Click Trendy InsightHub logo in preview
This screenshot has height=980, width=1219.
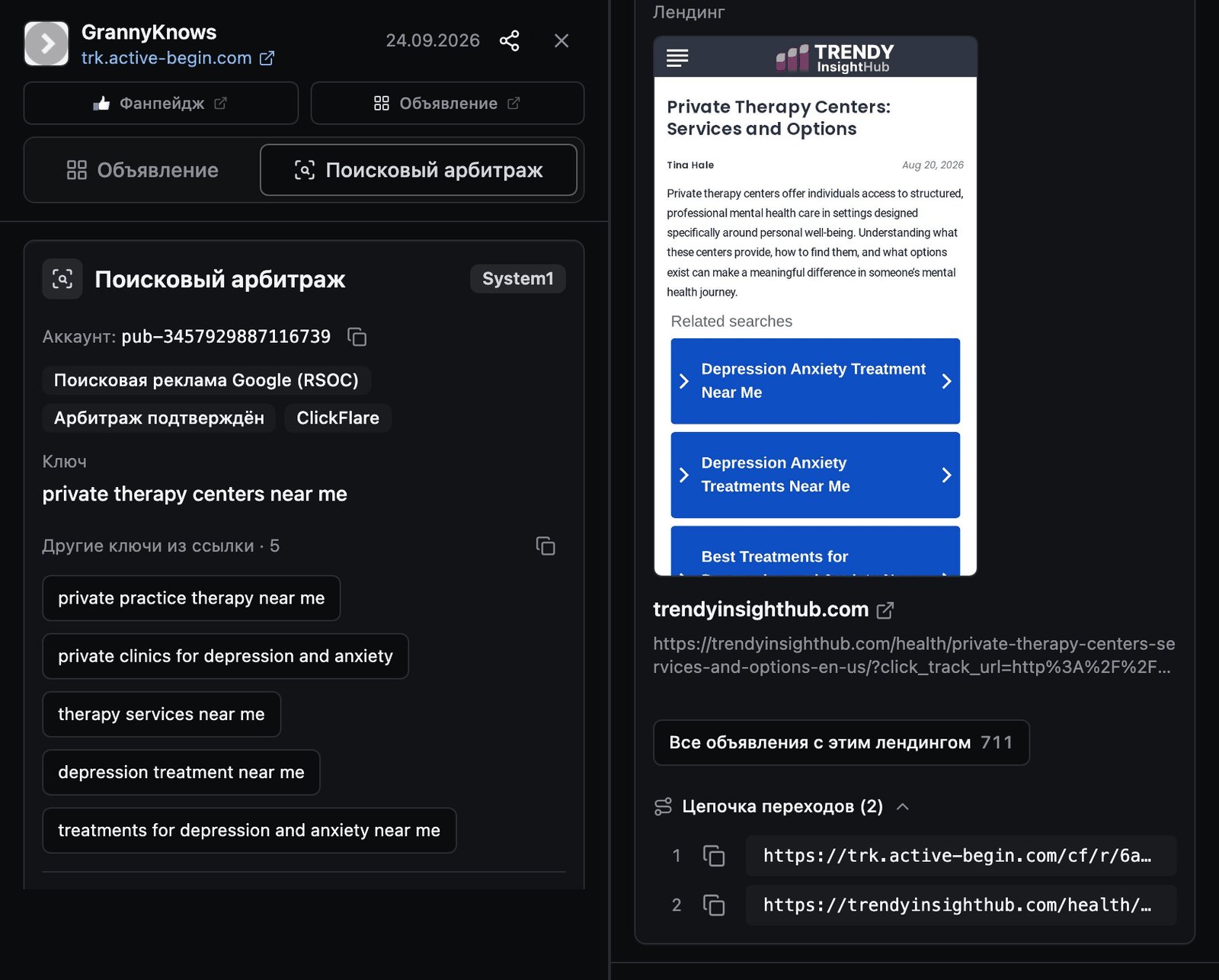pyautogui.click(x=835, y=58)
